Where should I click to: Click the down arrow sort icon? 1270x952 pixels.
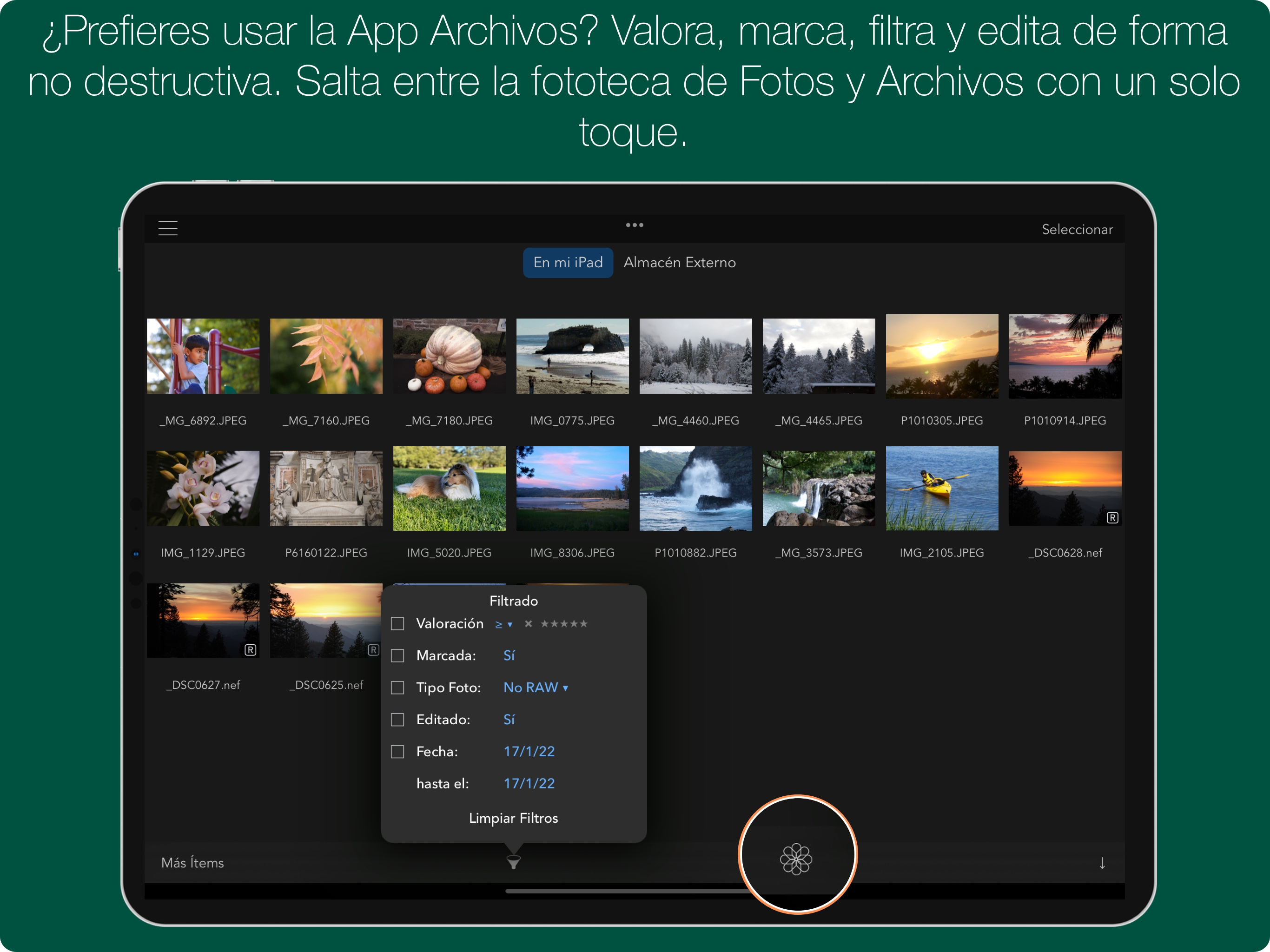[1102, 862]
